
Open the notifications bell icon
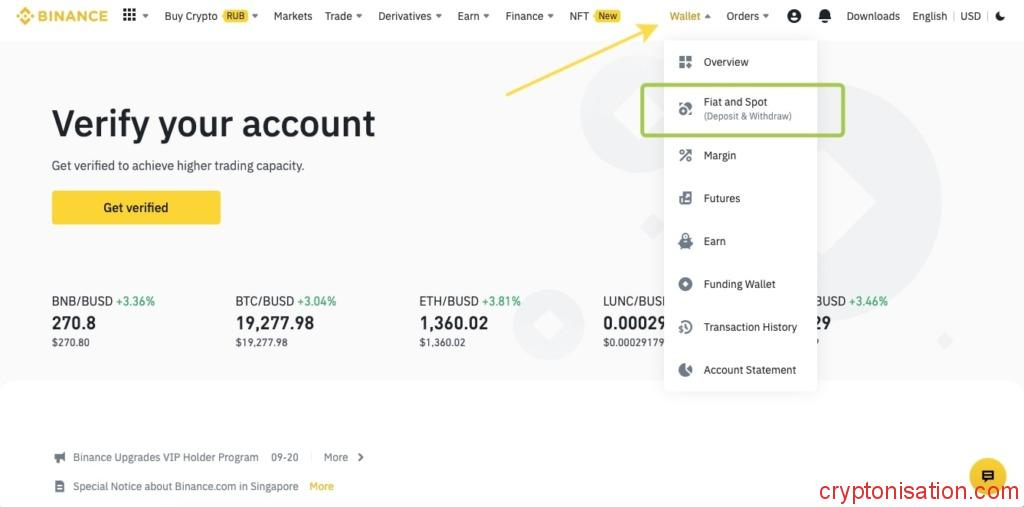[825, 16]
